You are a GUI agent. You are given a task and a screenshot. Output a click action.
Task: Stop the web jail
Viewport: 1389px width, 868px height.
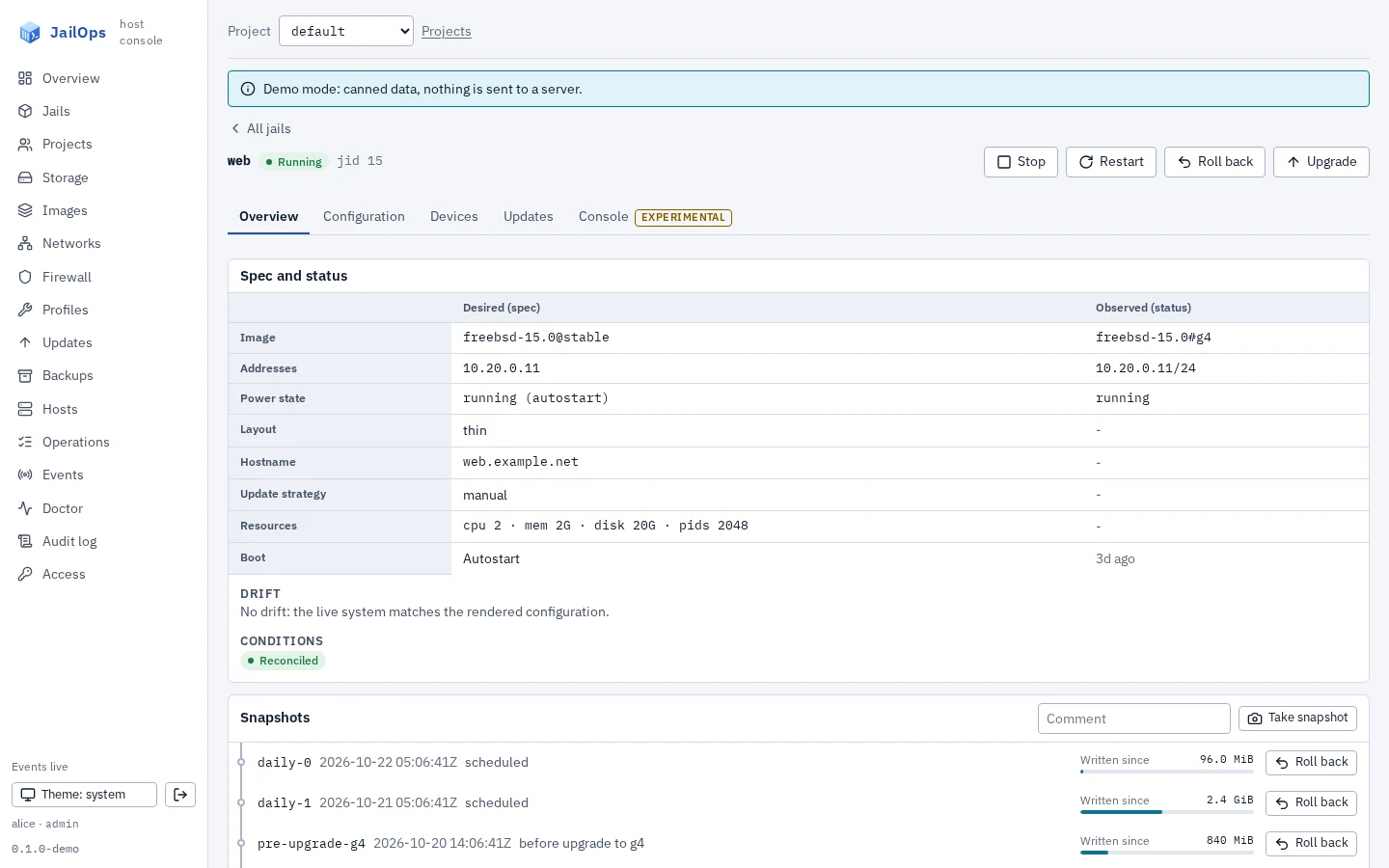click(x=1021, y=162)
